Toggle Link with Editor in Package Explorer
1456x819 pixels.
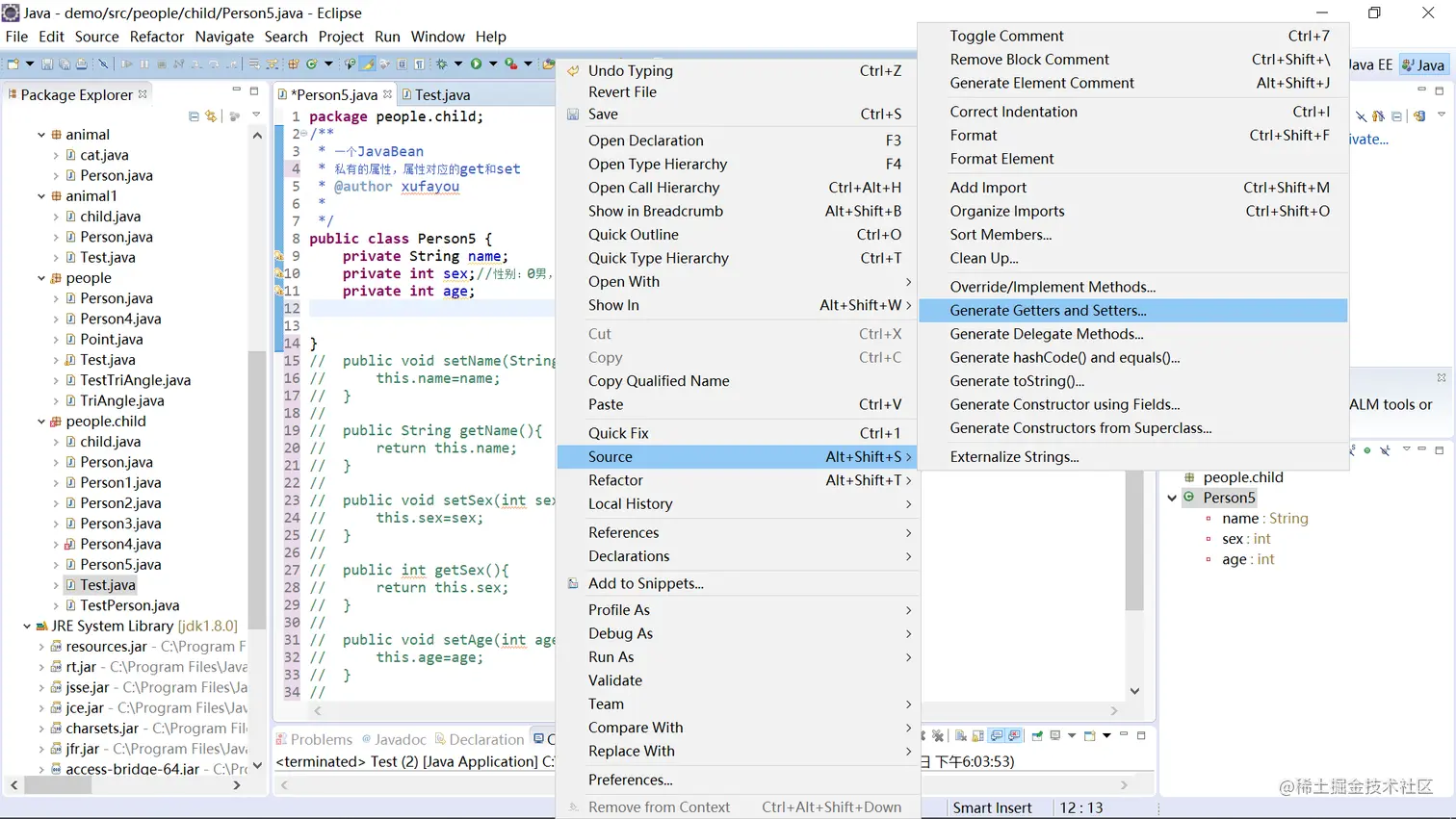point(211,116)
